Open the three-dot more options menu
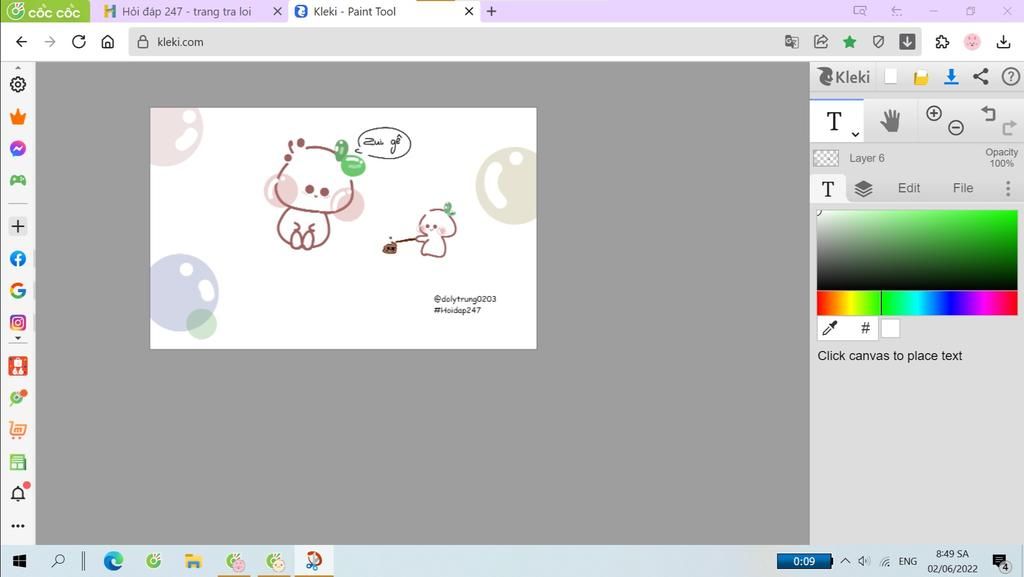Image resolution: width=1024 pixels, height=577 pixels. click(x=1008, y=189)
